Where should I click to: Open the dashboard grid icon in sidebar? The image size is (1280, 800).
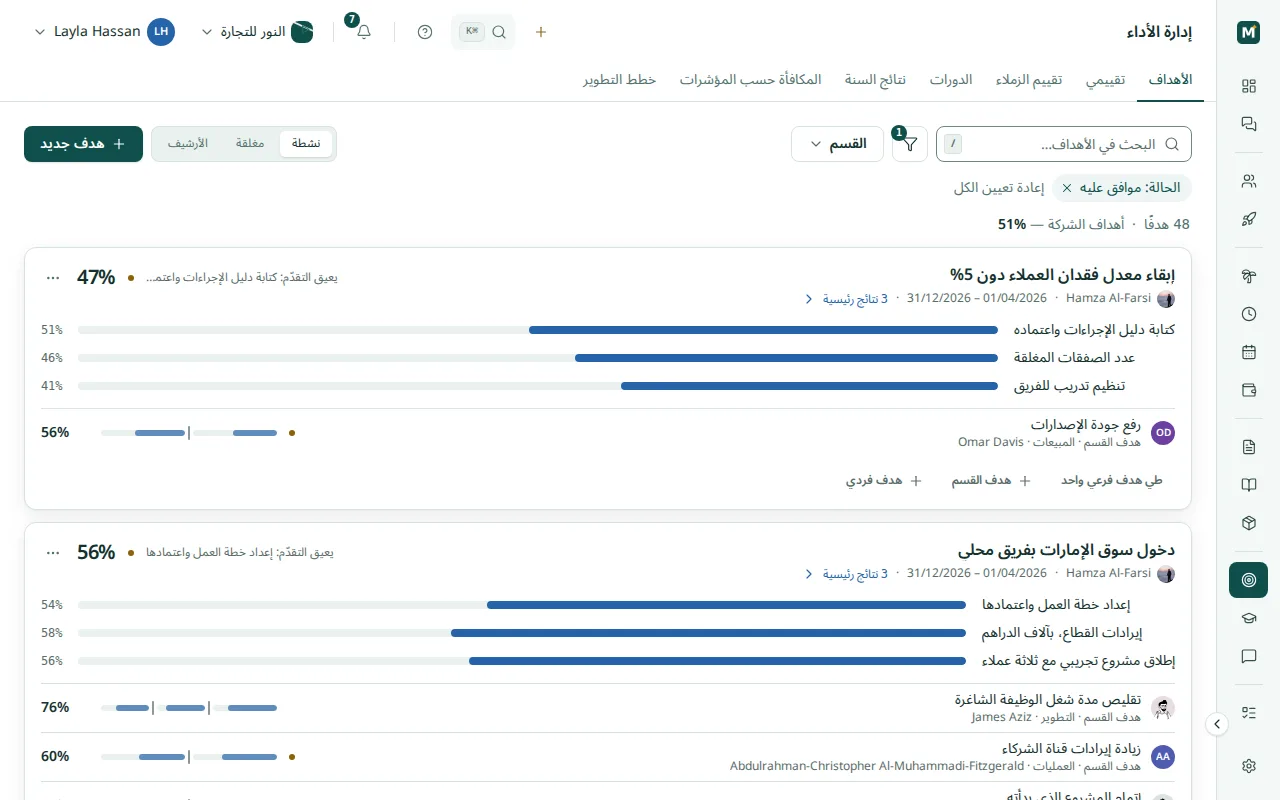[x=1248, y=86]
